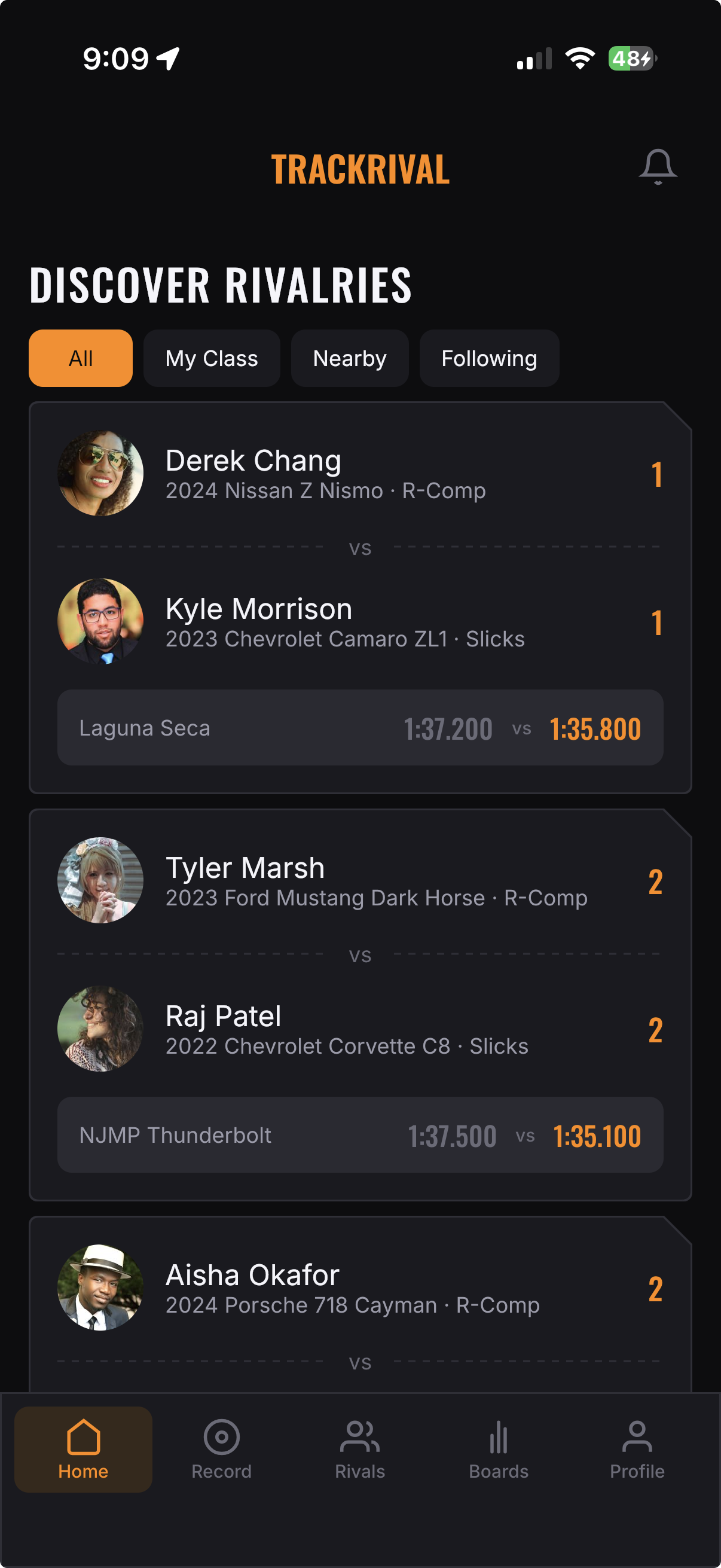Open the Profile tab
This screenshot has width=721, height=1568.
pyautogui.click(x=637, y=1448)
